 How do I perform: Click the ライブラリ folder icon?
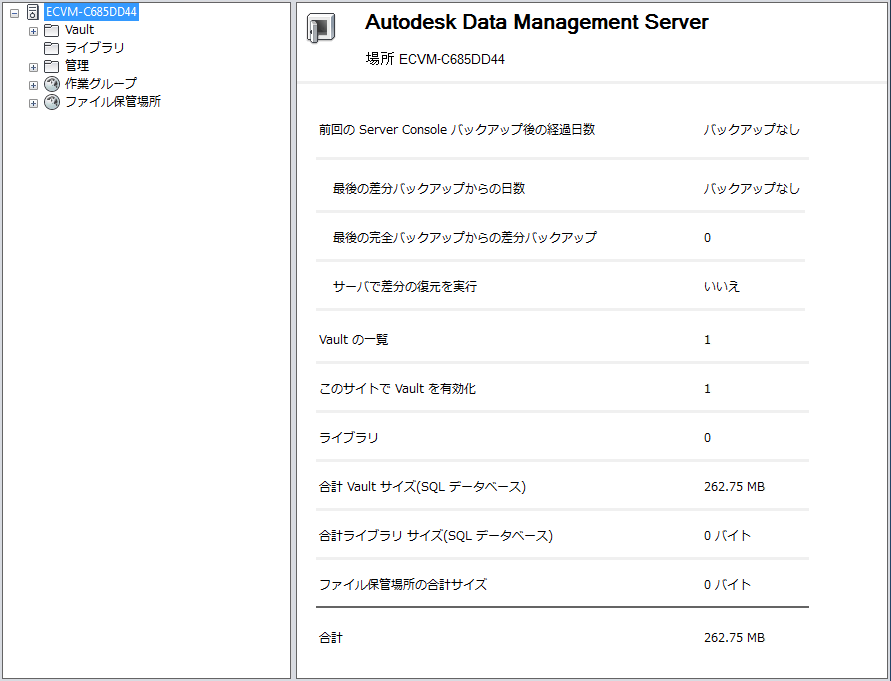point(52,48)
